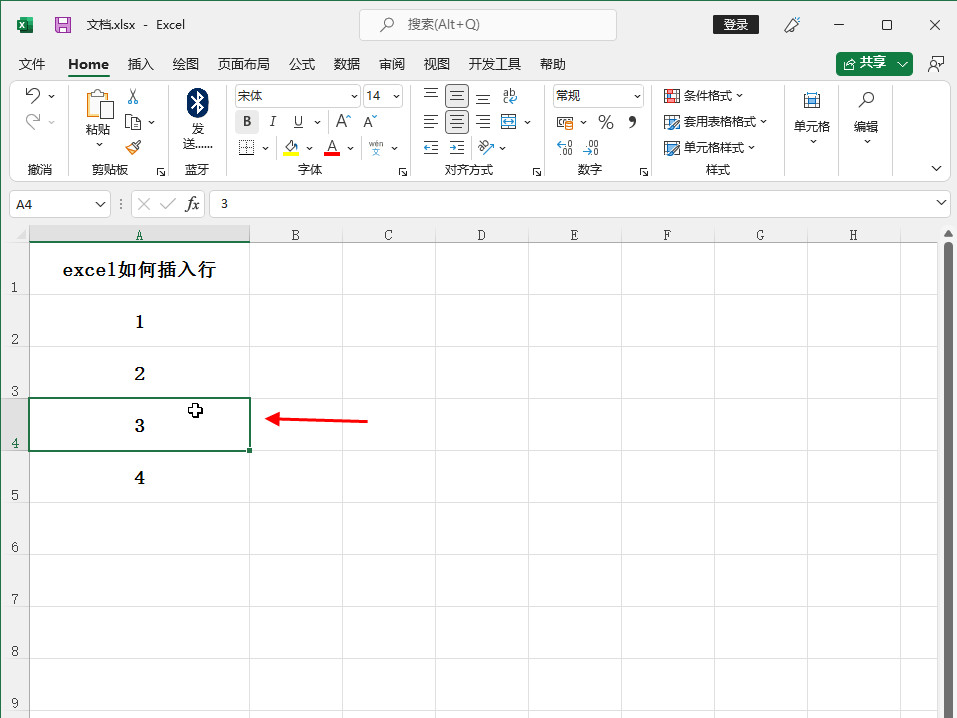Viewport: 957px width, 718px height.
Task: Toggle Middle Align vertical alignment
Action: 457,96
